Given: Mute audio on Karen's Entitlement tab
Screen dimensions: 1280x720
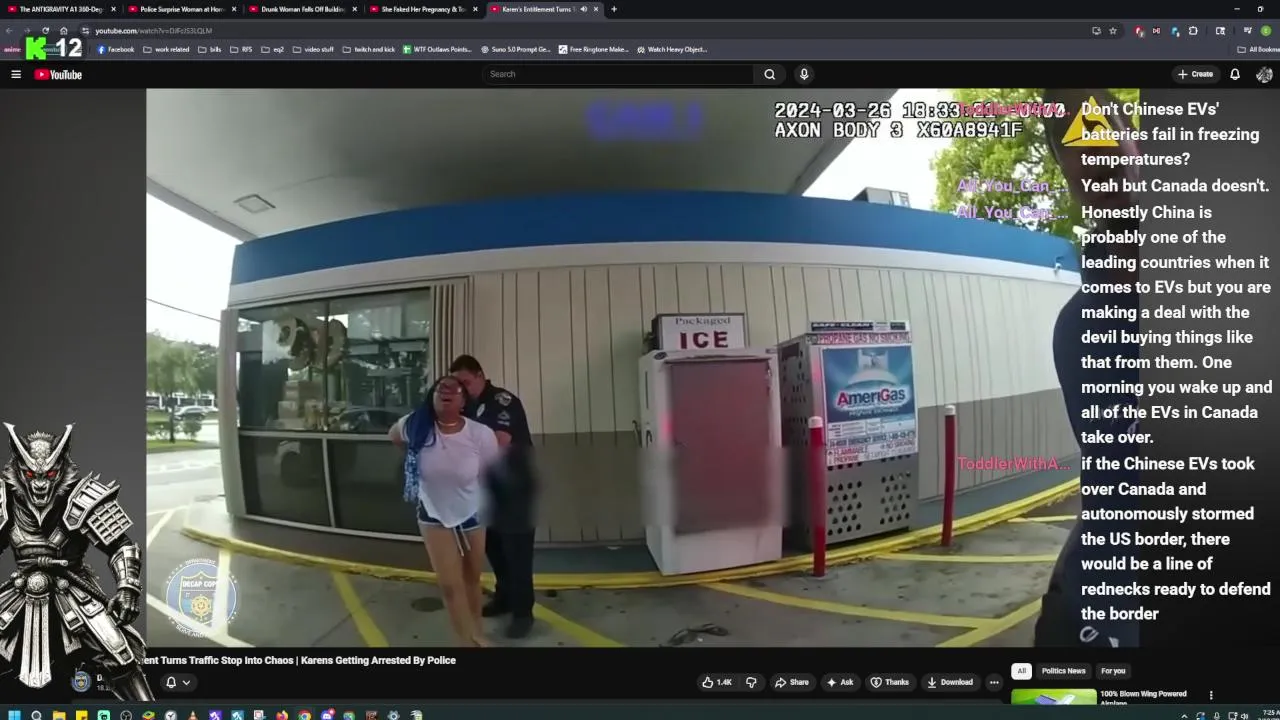Looking at the screenshot, I should point(583,9).
